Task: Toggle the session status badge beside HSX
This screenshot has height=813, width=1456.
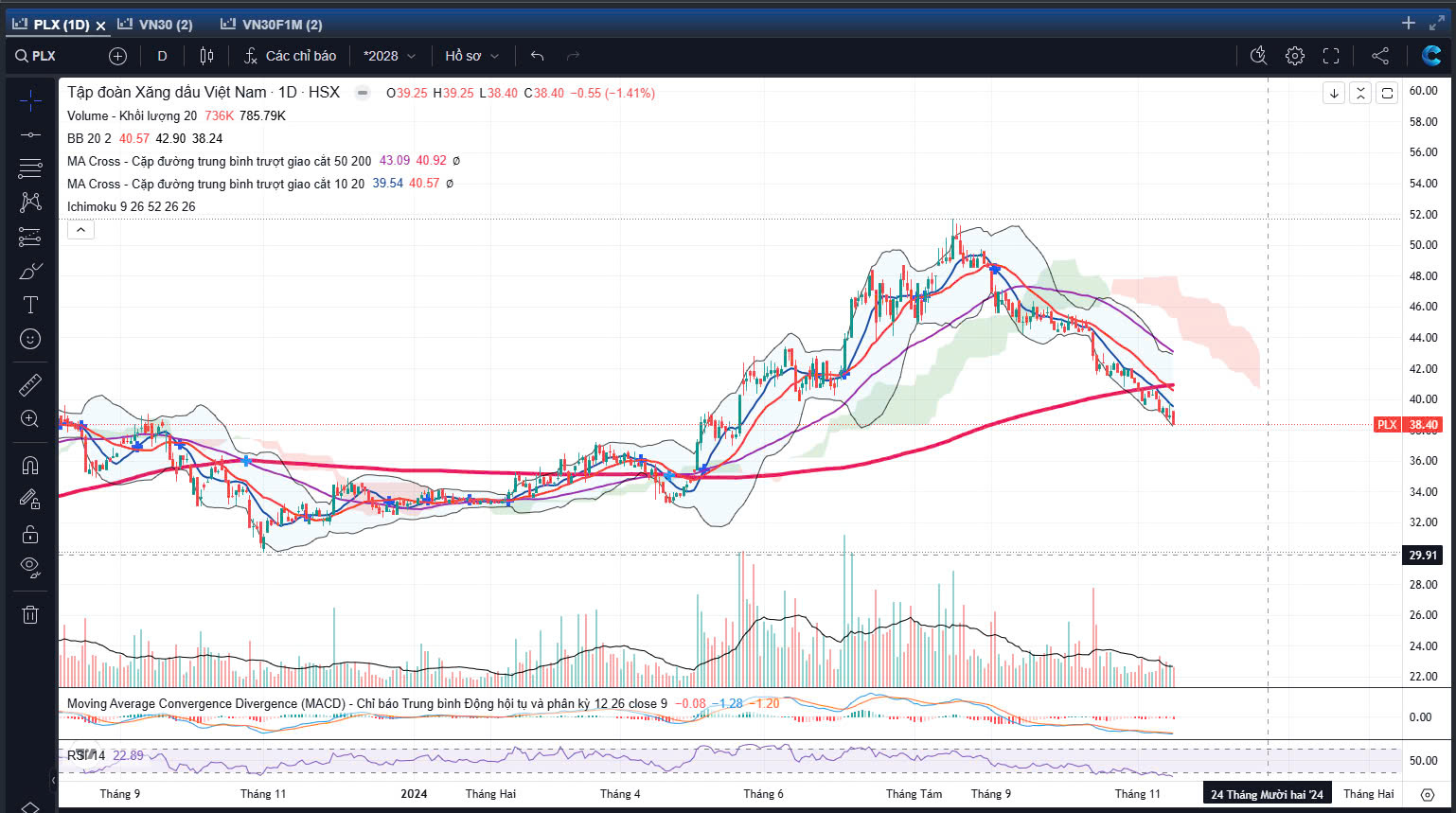Action: (362, 93)
